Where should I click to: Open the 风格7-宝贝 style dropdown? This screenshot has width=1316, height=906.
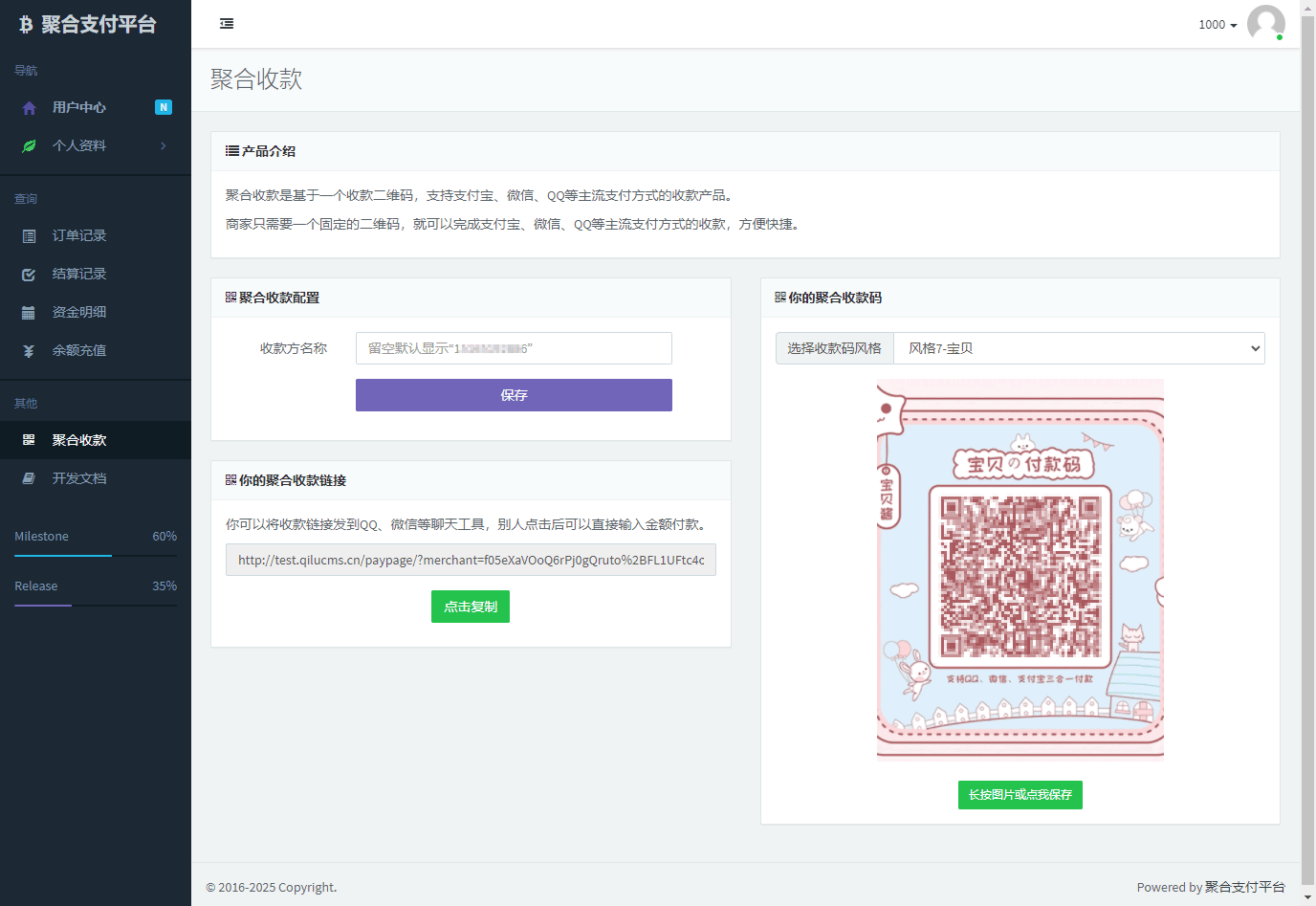[x=1079, y=348]
